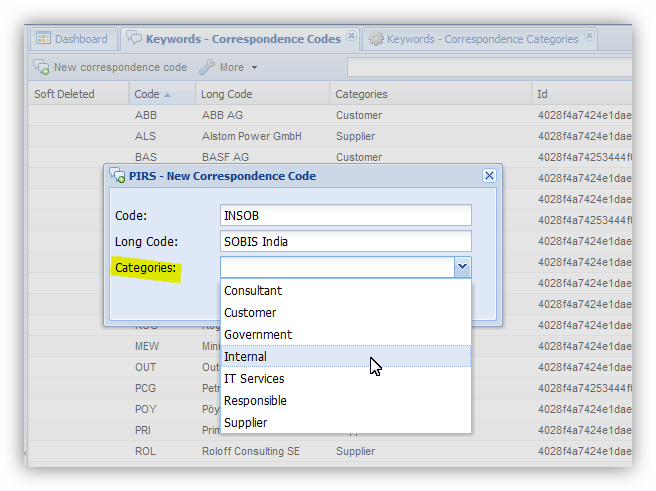Close the New Correspondence Code dialog
Screen dimensions: 656x491
pyautogui.click(x=489, y=175)
